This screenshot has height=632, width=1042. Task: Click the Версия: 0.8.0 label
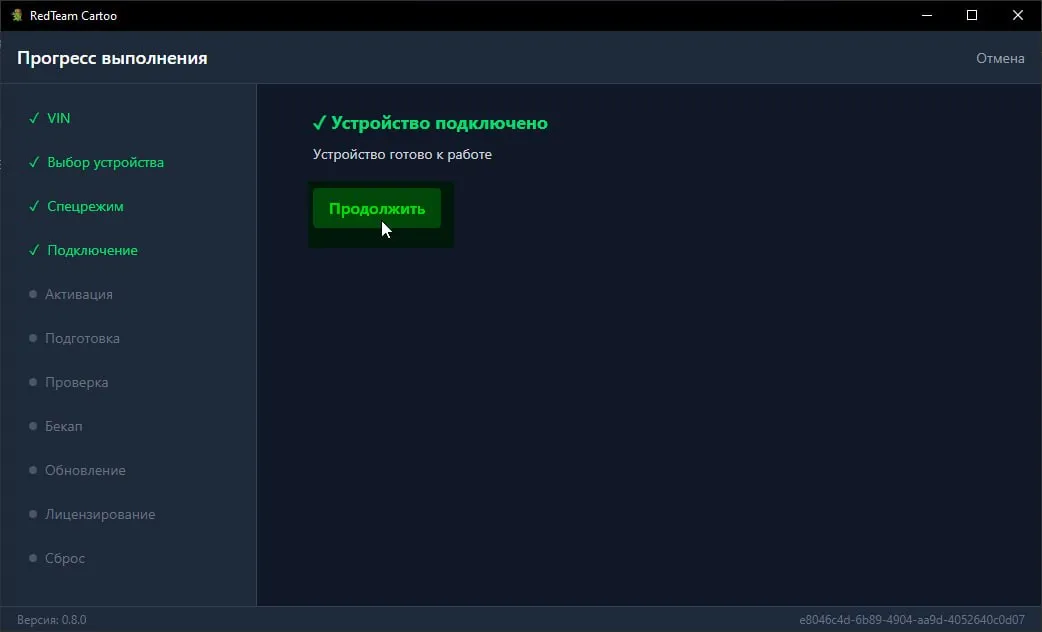point(51,619)
